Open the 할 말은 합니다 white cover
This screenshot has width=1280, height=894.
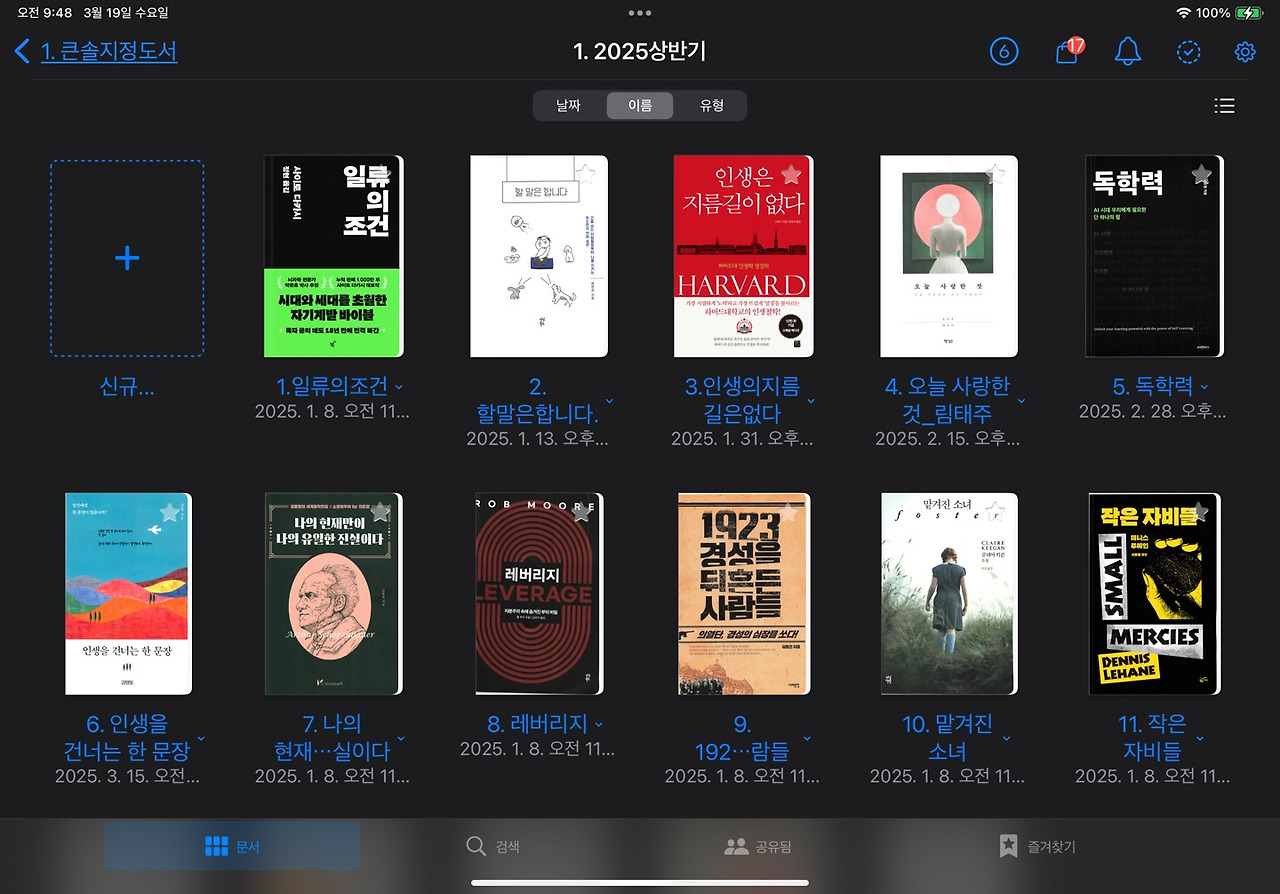(x=539, y=256)
